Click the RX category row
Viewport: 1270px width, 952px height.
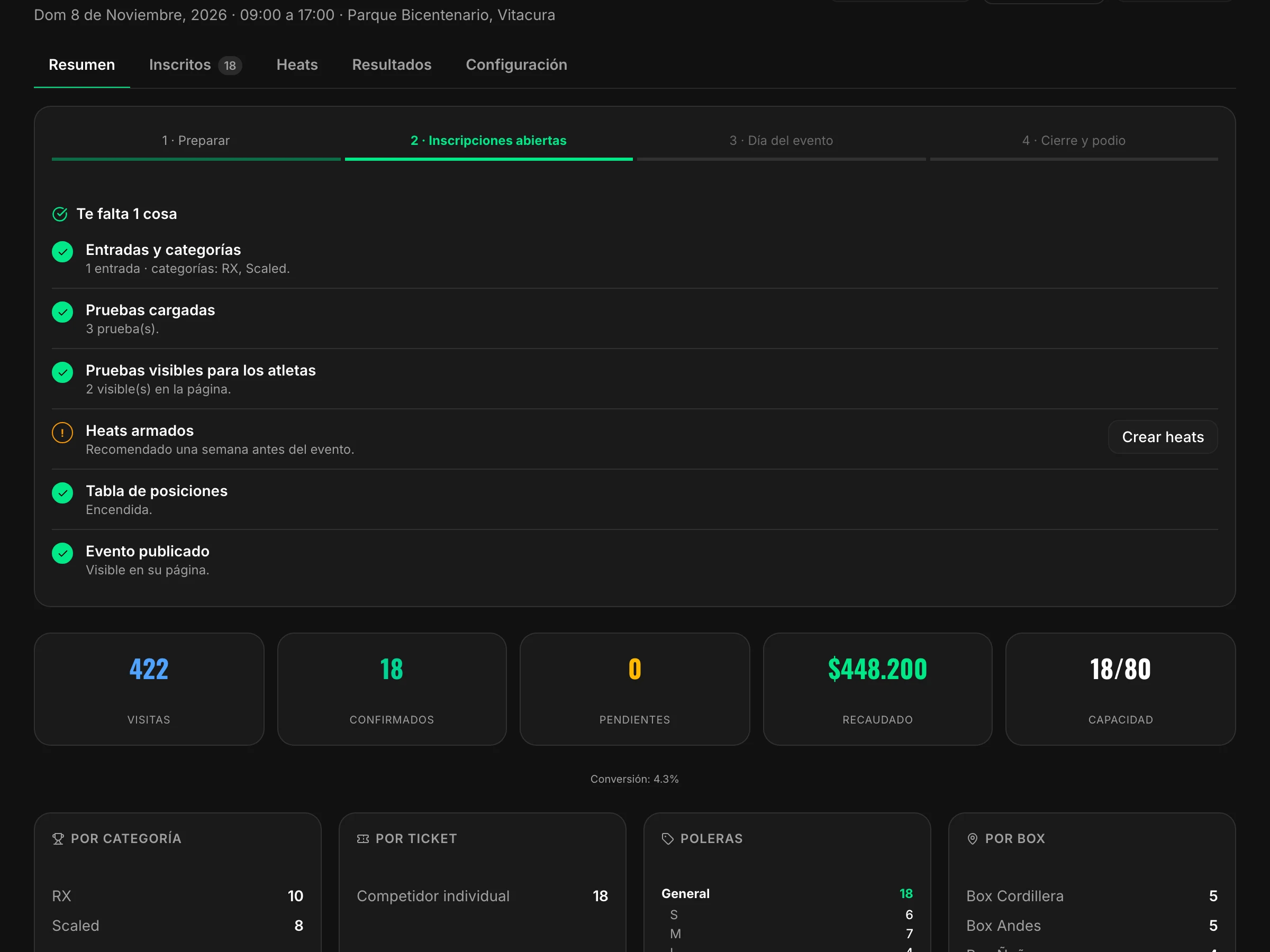click(x=177, y=896)
